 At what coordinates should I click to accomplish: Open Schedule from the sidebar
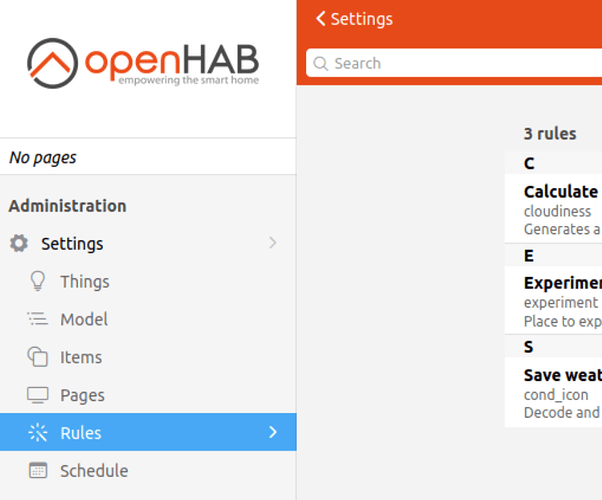click(x=94, y=471)
